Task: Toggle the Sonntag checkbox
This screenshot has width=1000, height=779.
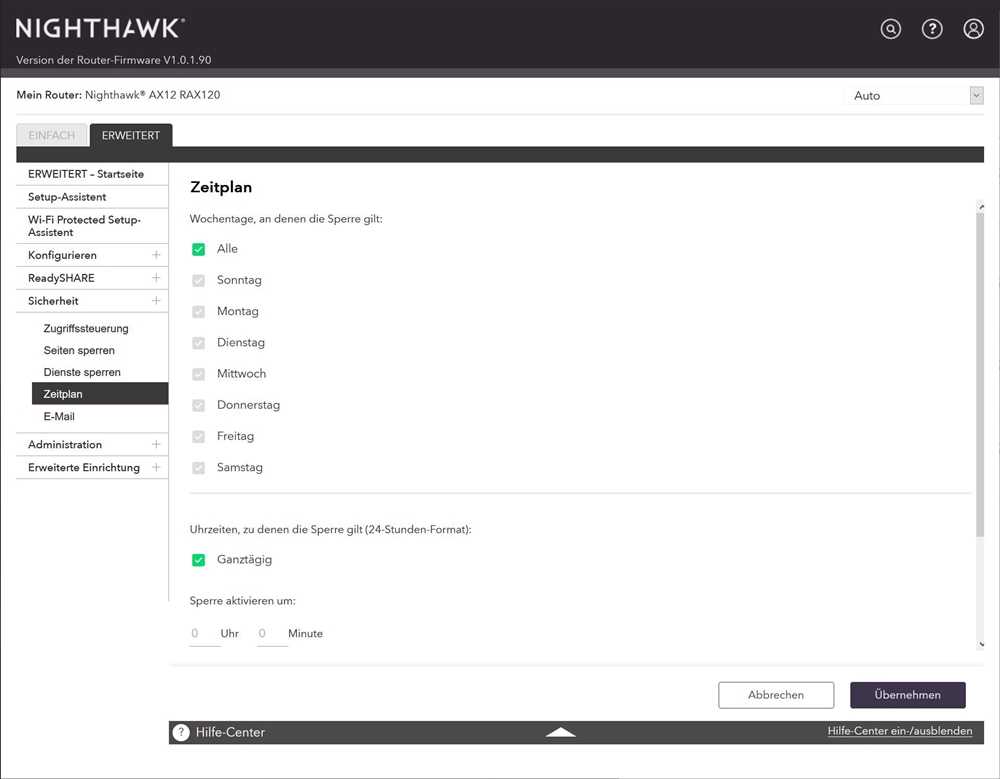Action: (198, 281)
